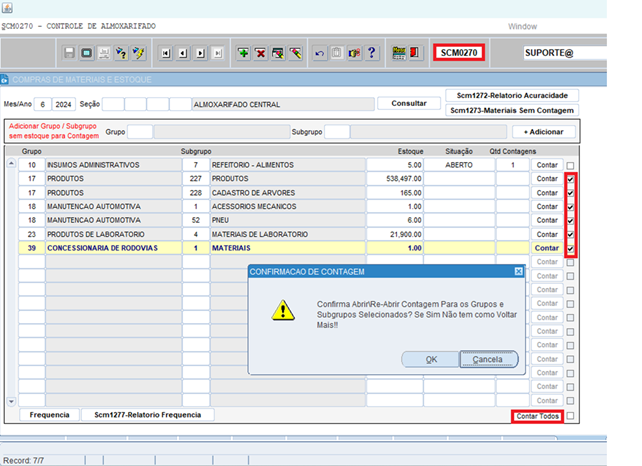Click Contar for Refeitorio - Alimentos row
This screenshot has height=466, width=642.
click(x=547, y=165)
